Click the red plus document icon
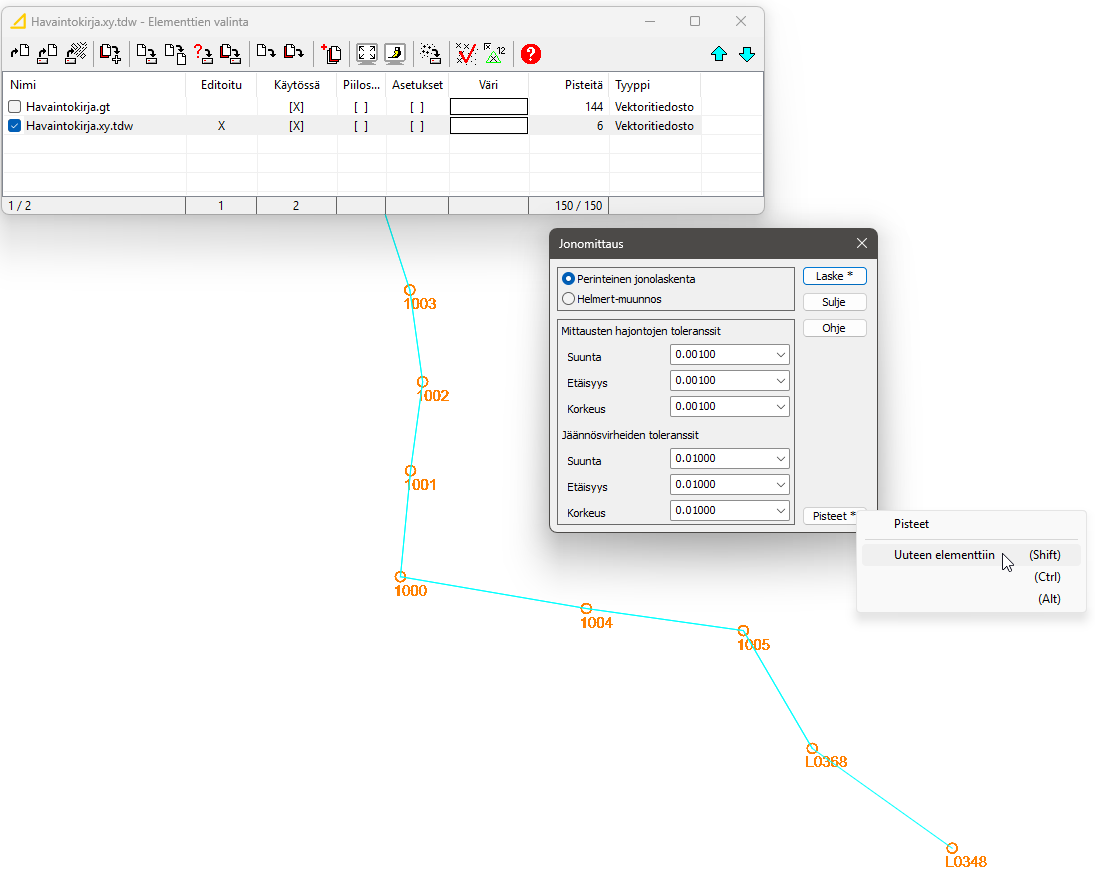The image size is (1095, 876). coord(331,54)
